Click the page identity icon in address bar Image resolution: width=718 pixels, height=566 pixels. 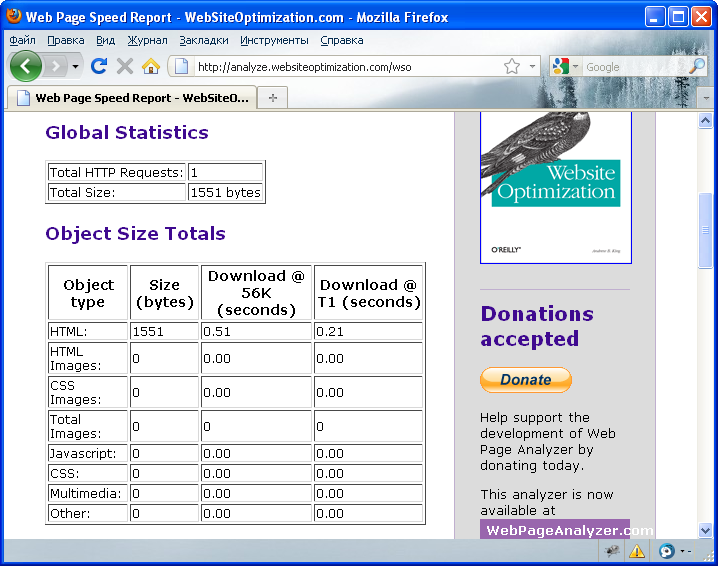click(182, 67)
